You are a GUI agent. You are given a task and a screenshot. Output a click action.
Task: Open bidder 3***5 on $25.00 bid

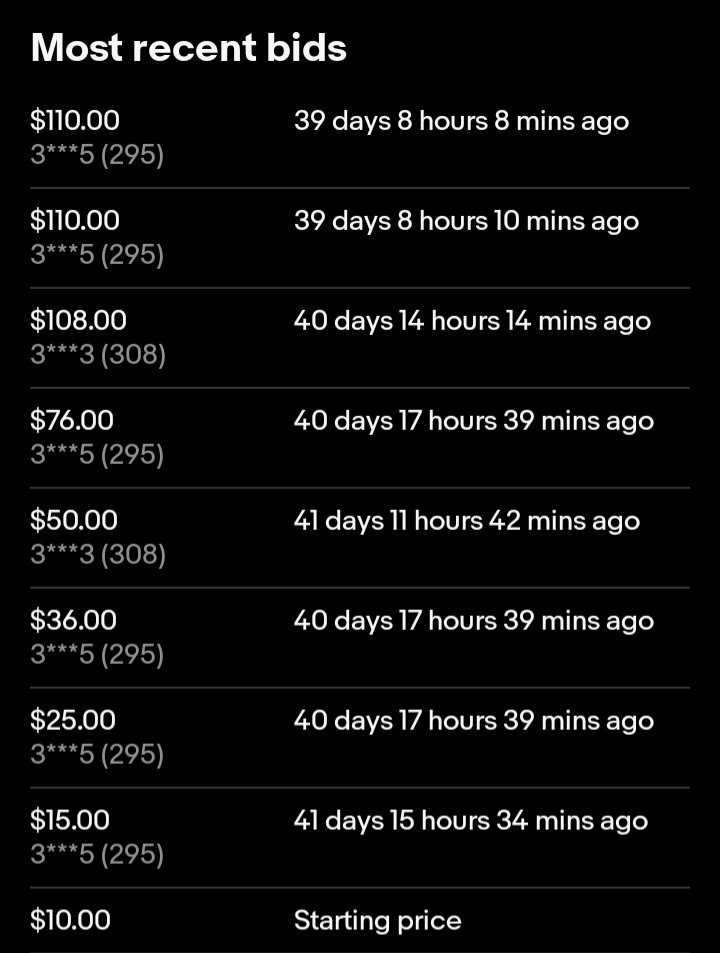(x=97, y=754)
